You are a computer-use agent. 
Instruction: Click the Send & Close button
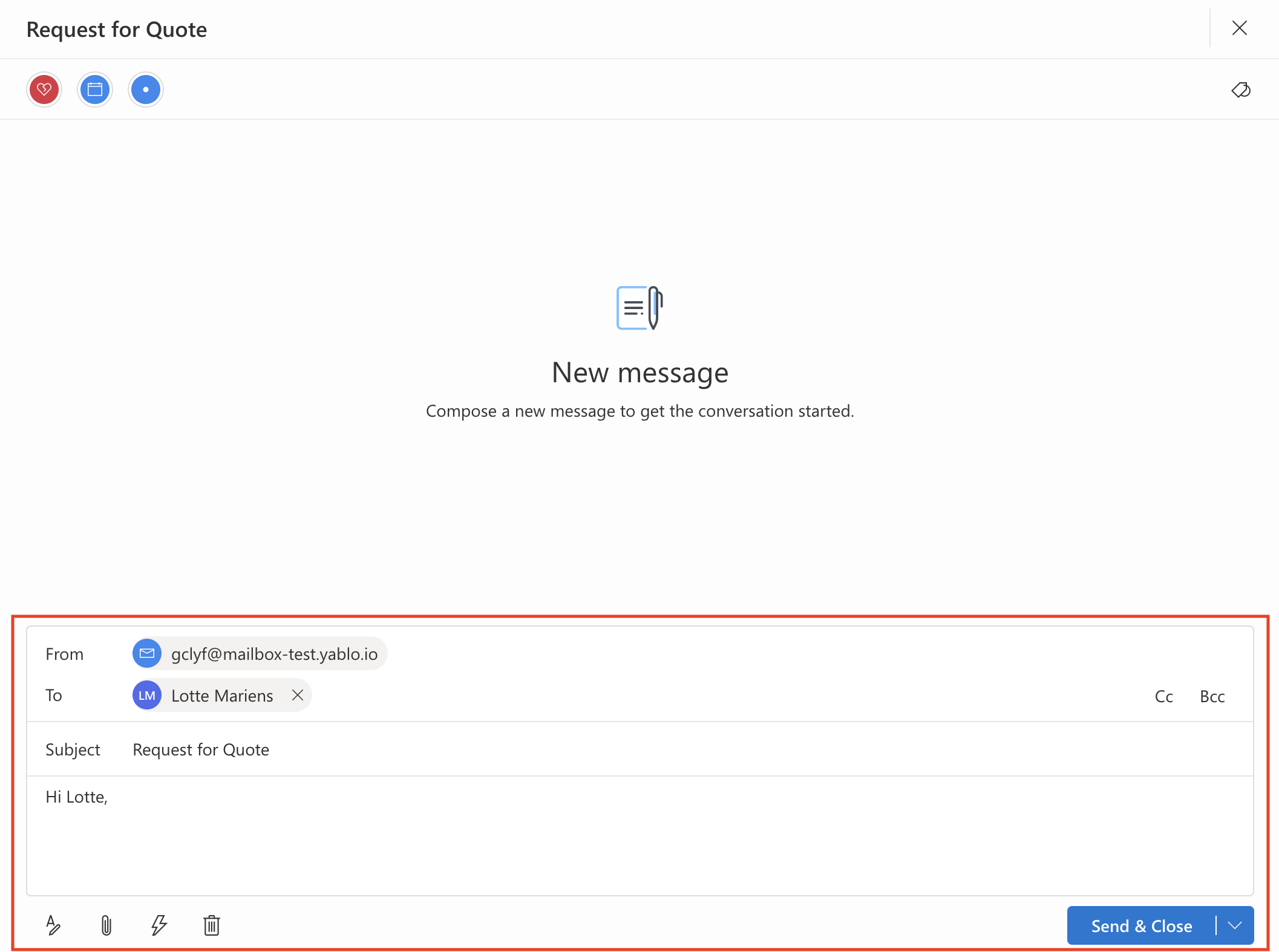[1141, 925]
